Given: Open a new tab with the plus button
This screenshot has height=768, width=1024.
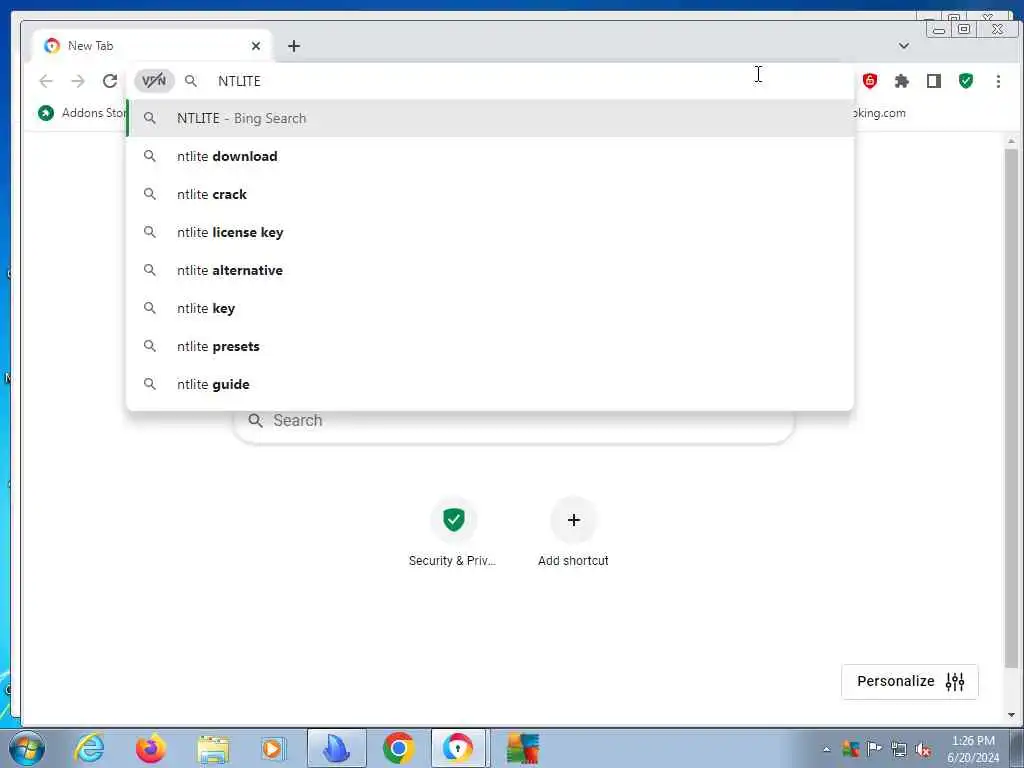Looking at the screenshot, I should pyautogui.click(x=294, y=46).
